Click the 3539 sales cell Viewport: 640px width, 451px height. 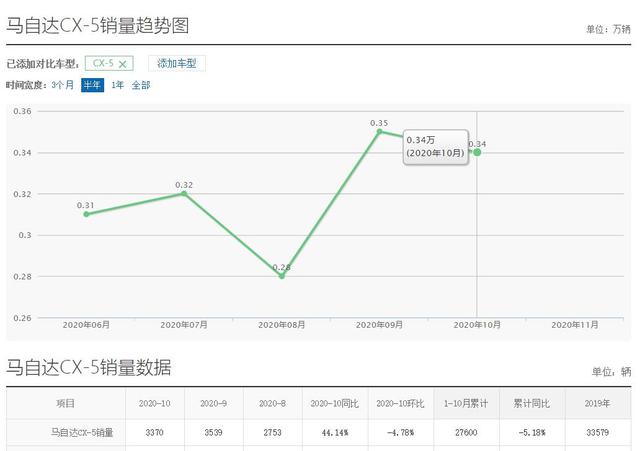213,432
